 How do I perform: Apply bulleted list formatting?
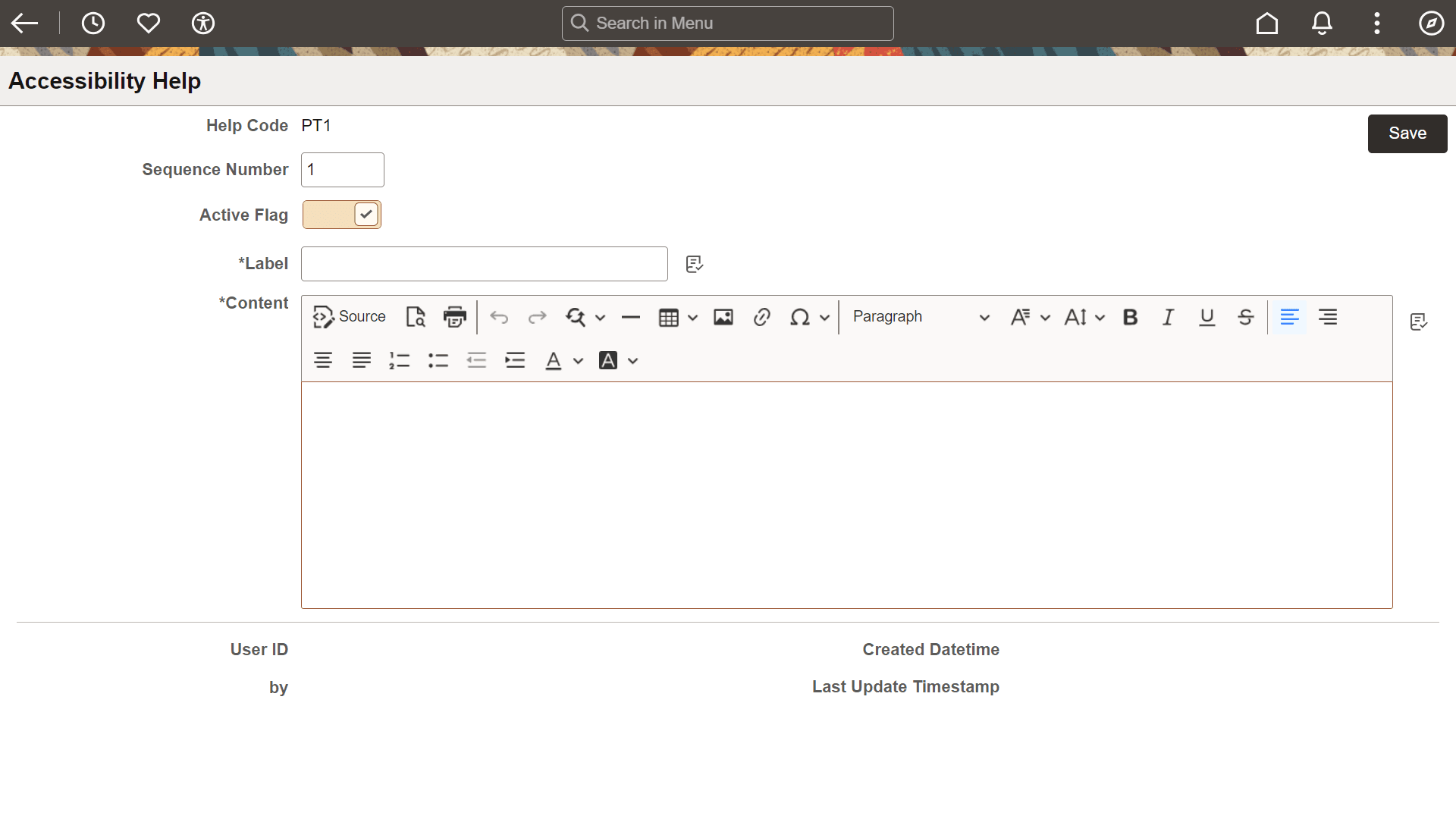coord(438,360)
